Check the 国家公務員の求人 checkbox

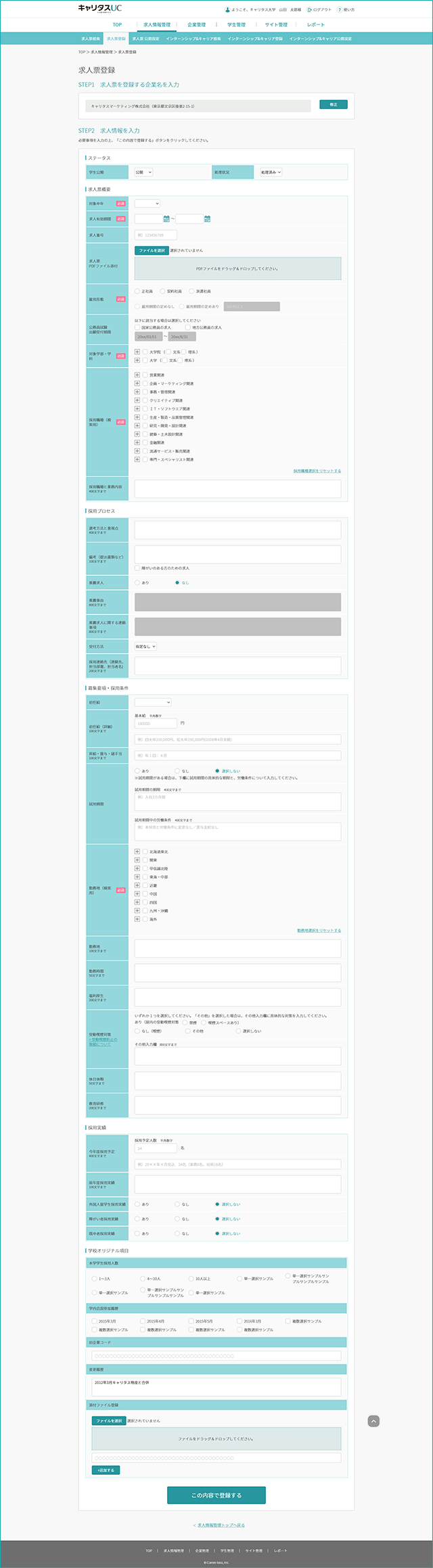coord(137,327)
